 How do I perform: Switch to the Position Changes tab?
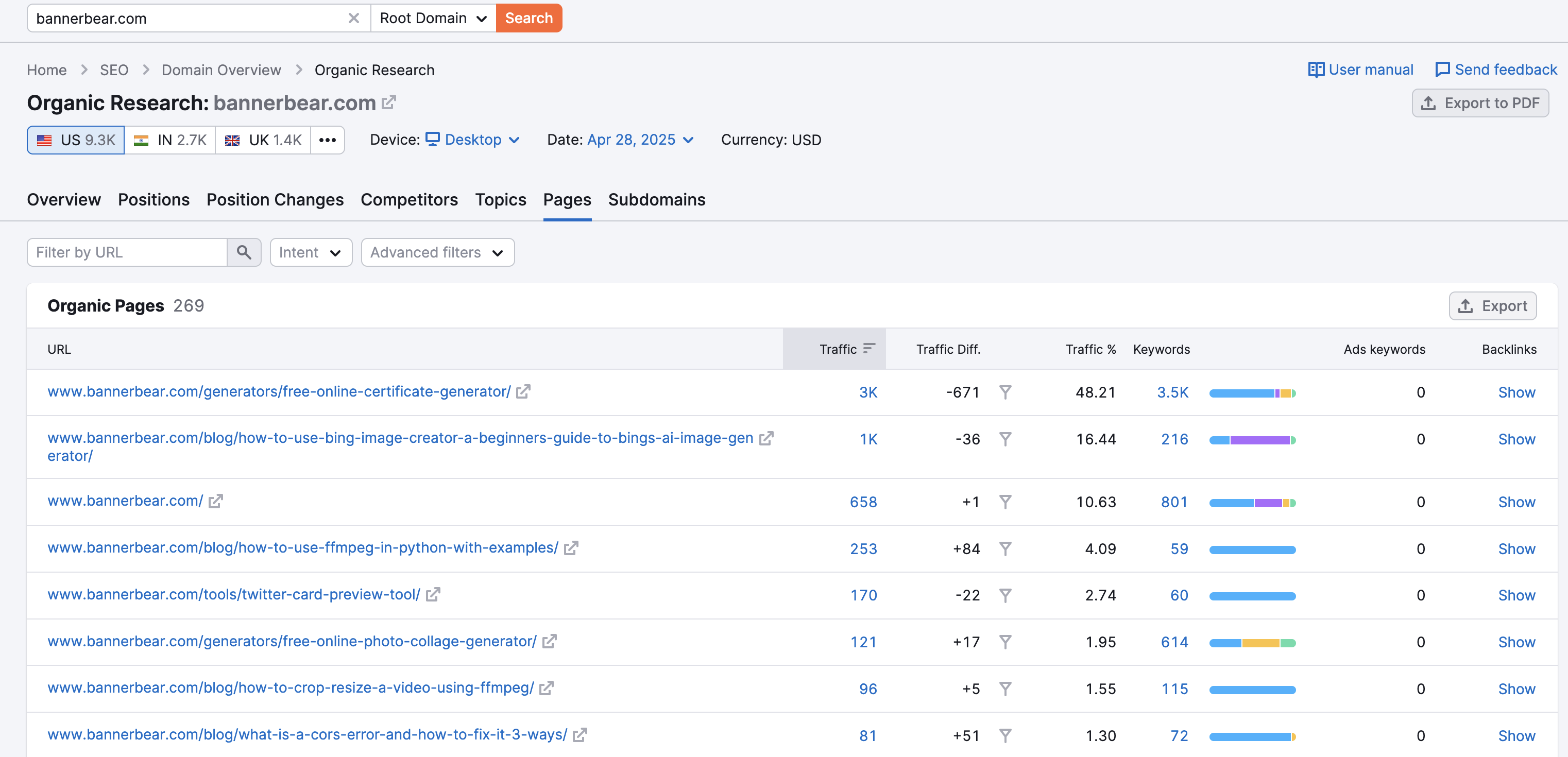(x=275, y=199)
